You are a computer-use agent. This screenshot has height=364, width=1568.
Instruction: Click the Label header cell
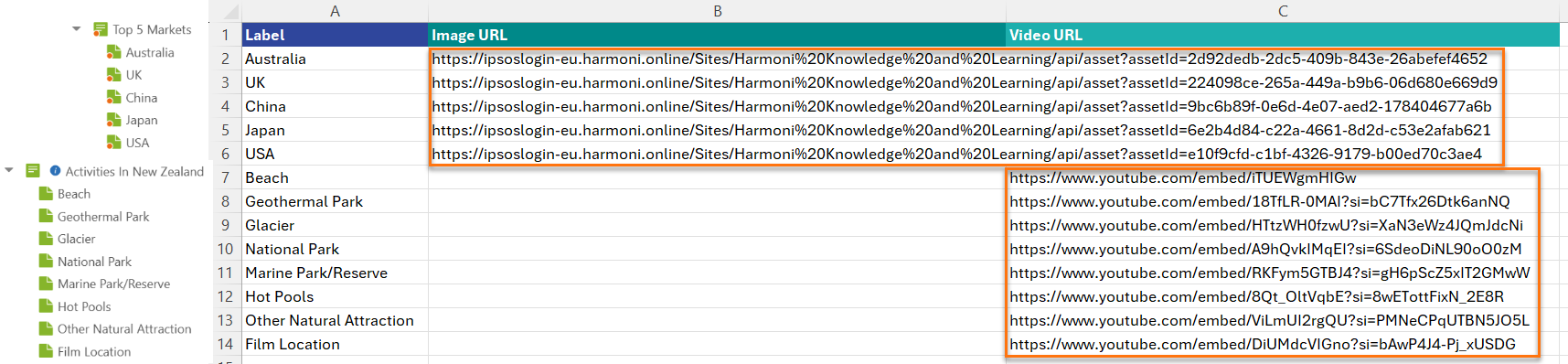click(335, 35)
